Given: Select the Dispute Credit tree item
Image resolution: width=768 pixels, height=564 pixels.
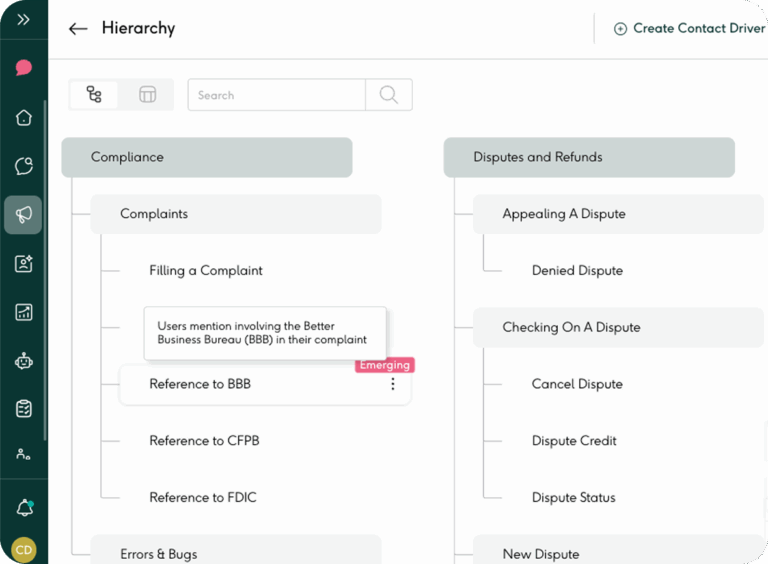Looking at the screenshot, I should pos(574,441).
